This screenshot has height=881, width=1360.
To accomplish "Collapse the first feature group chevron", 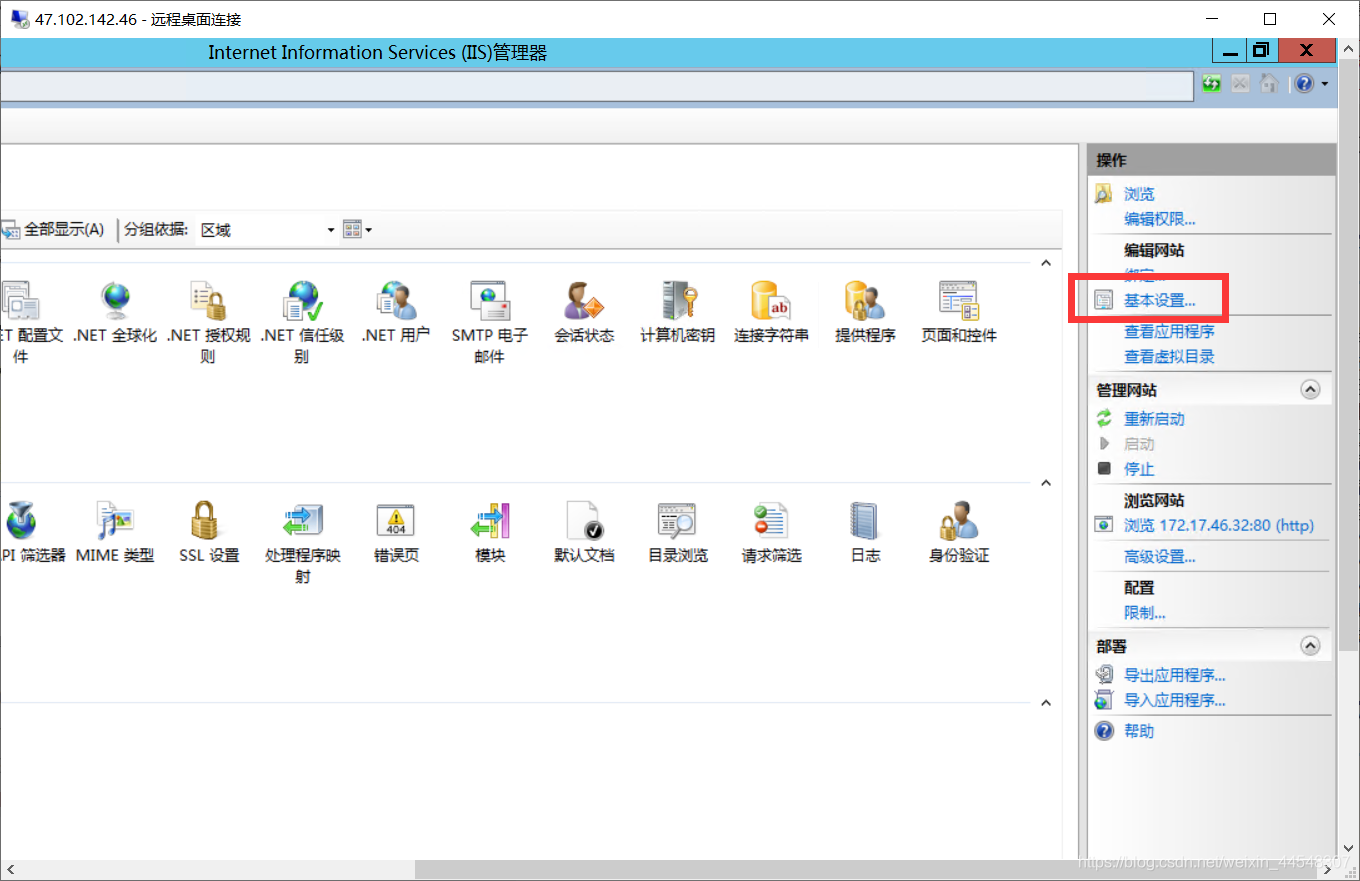I will [x=1046, y=264].
